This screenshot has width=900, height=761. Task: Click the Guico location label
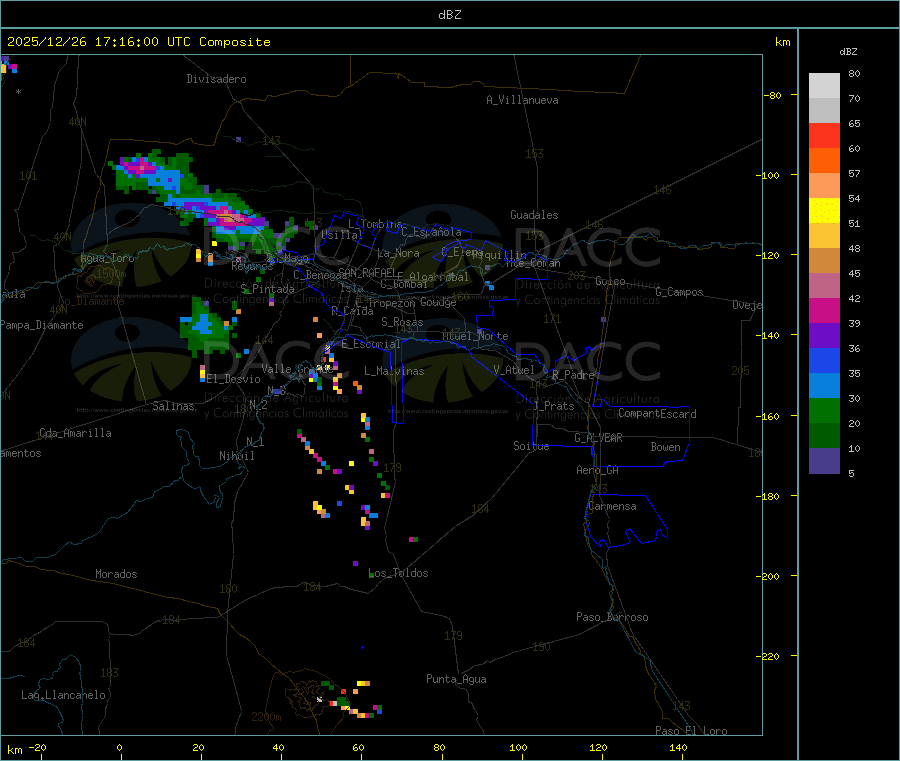(610, 281)
